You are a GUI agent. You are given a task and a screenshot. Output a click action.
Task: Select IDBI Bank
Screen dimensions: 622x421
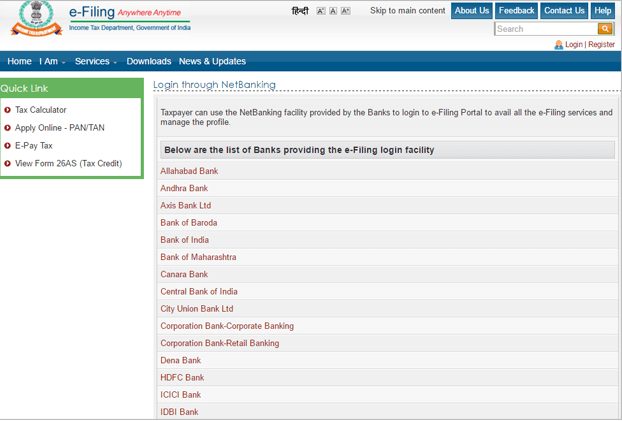pos(179,412)
